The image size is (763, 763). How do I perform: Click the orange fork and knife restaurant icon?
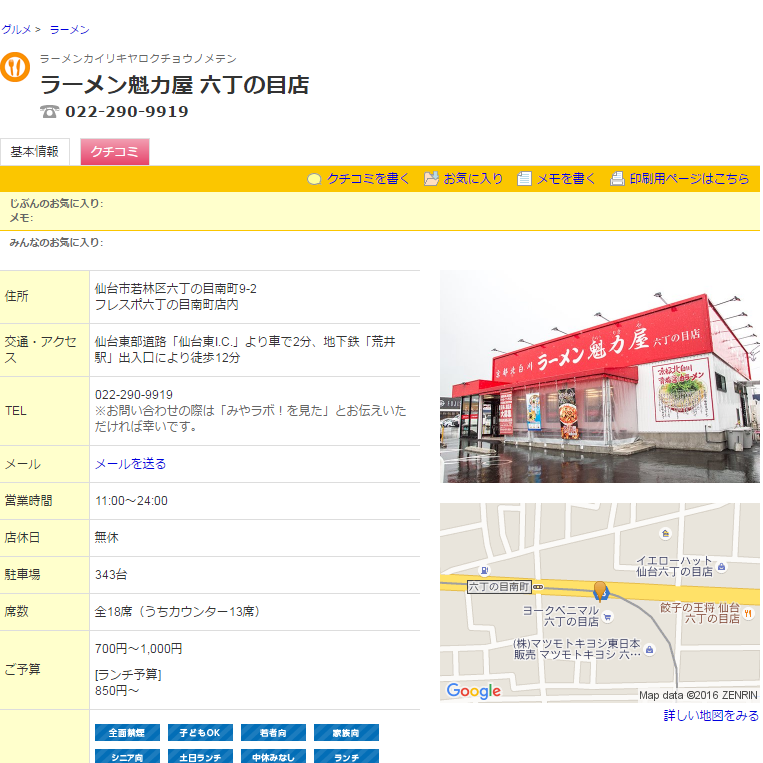15,67
